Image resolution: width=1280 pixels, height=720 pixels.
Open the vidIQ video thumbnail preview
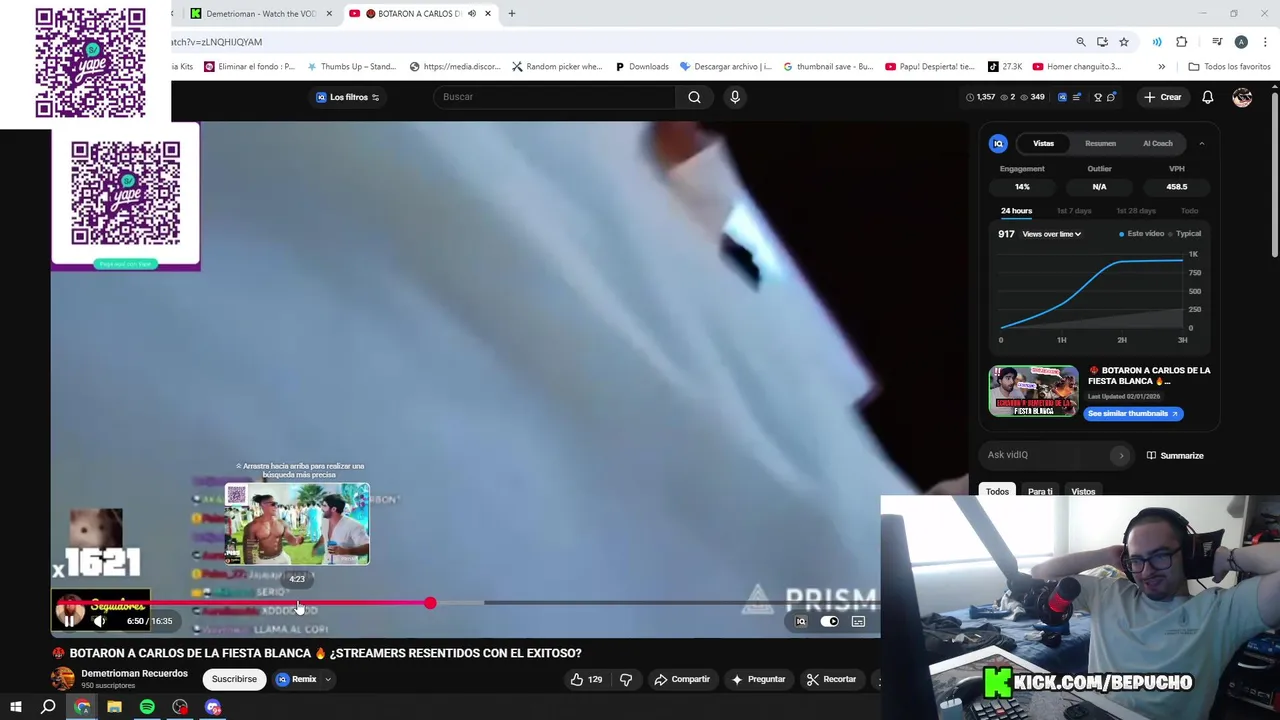click(1034, 391)
